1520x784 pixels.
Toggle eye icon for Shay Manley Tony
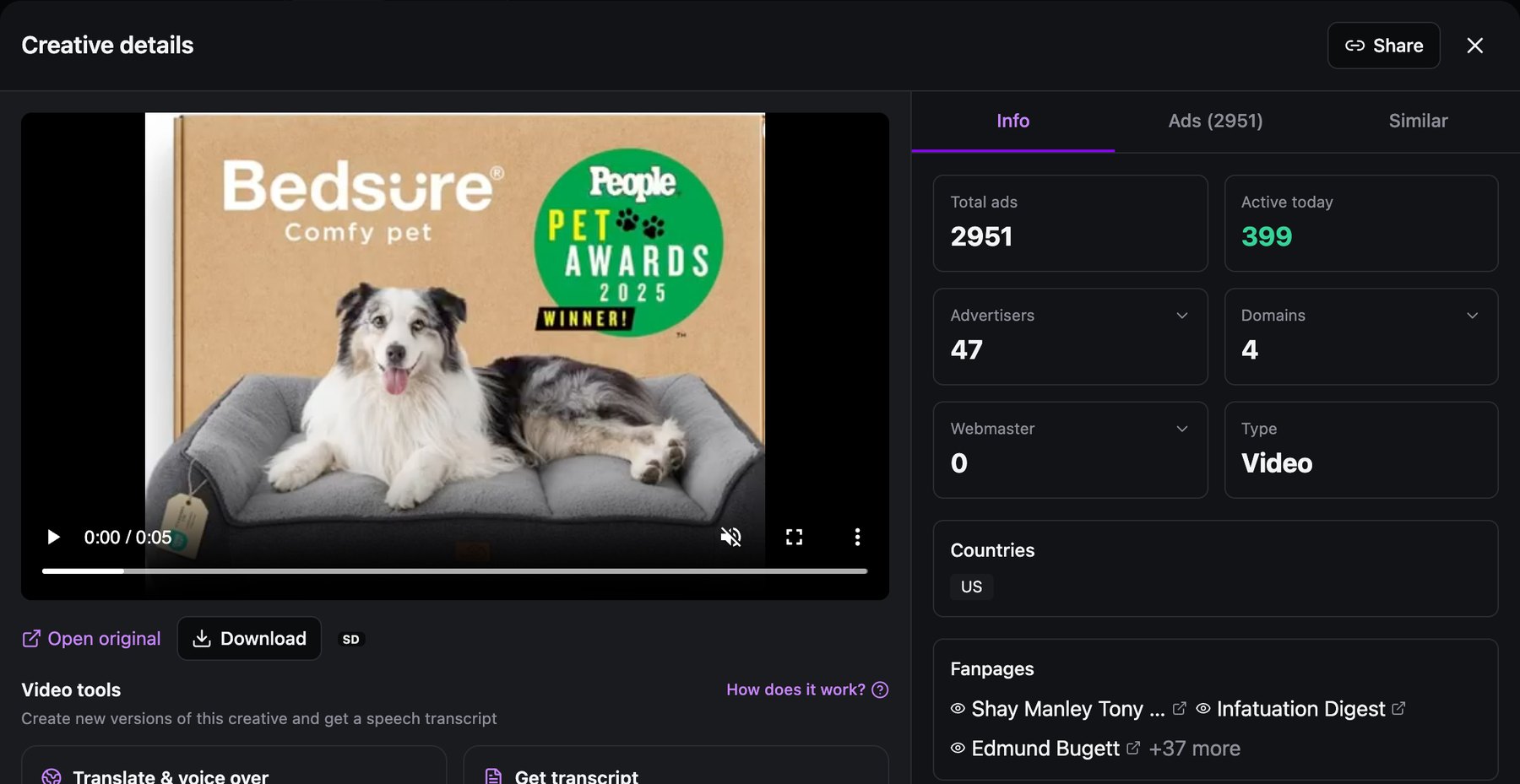tap(958, 709)
